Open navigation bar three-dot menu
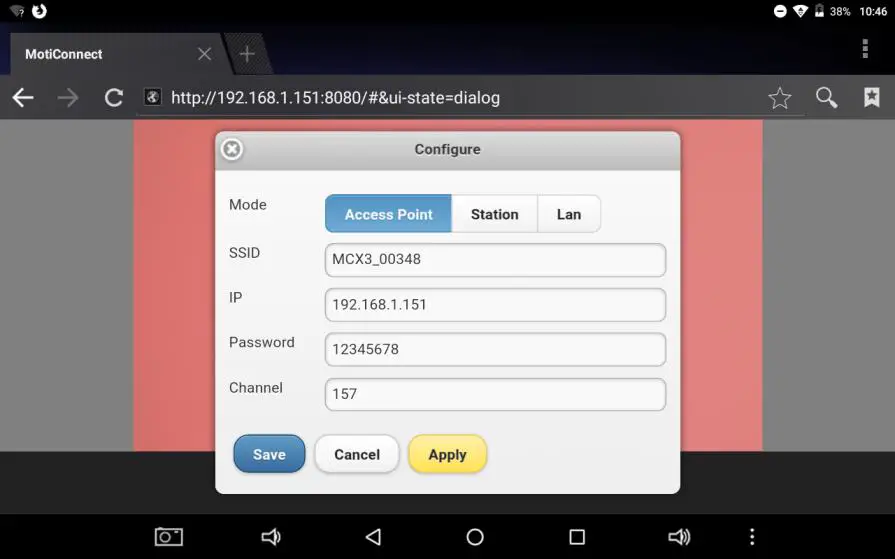Viewport: 895px width, 559px height. click(x=752, y=537)
